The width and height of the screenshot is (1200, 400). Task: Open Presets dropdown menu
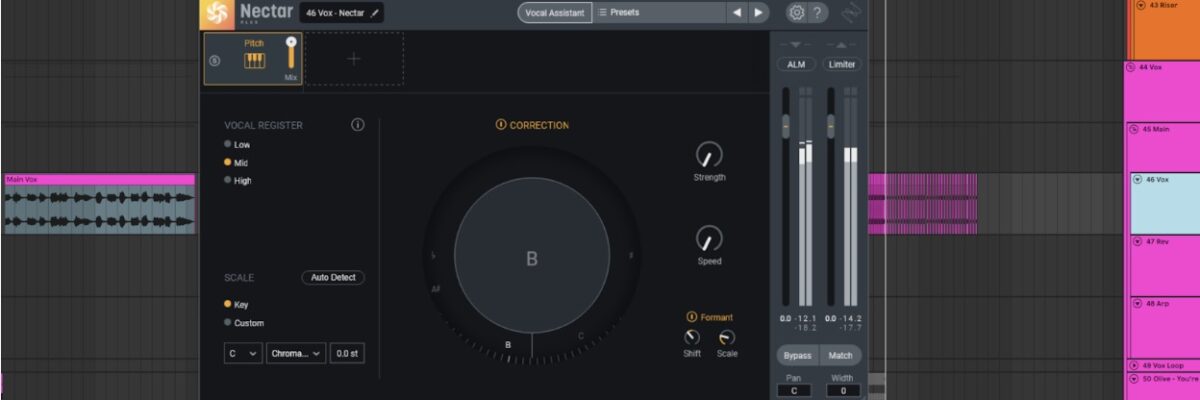coord(658,13)
